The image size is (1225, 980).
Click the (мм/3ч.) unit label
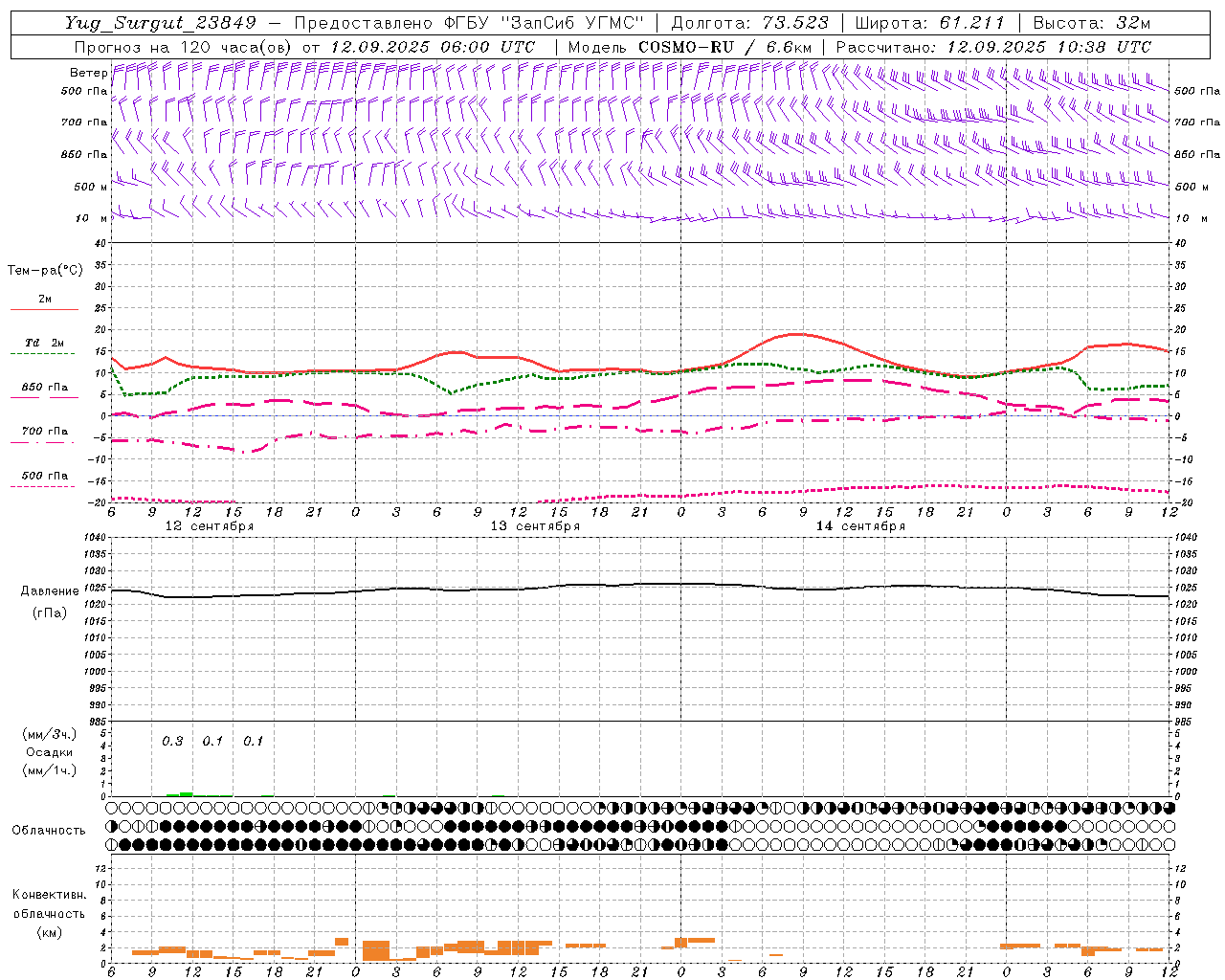[49, 734]
